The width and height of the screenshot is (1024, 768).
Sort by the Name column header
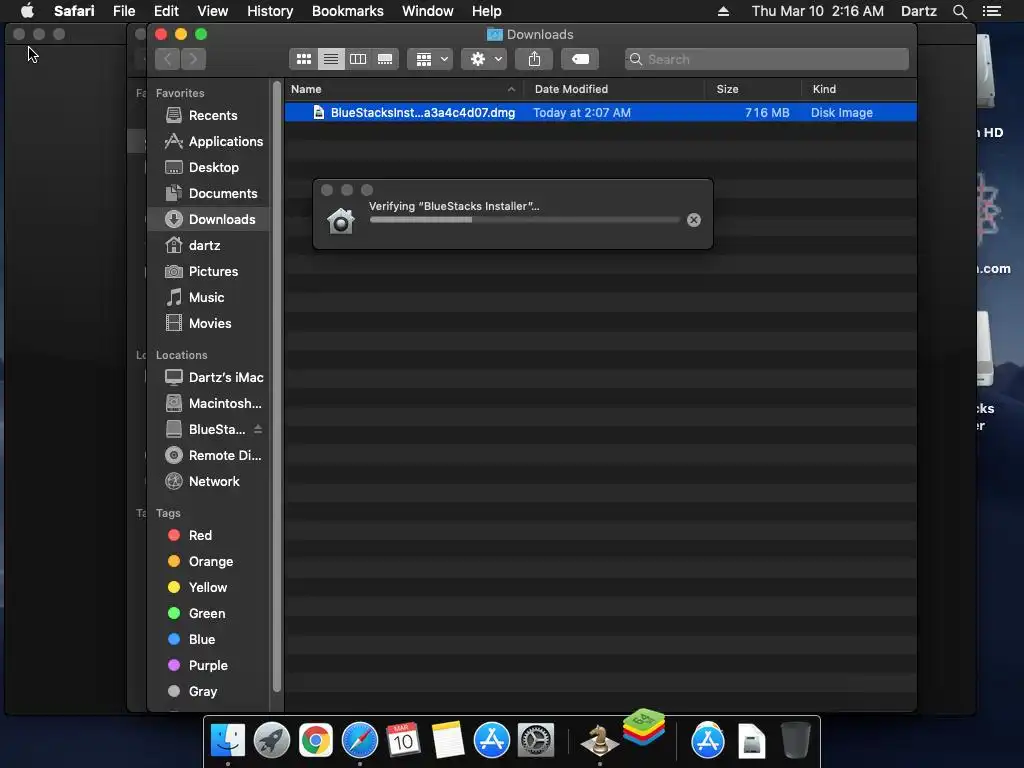point(306,89)
